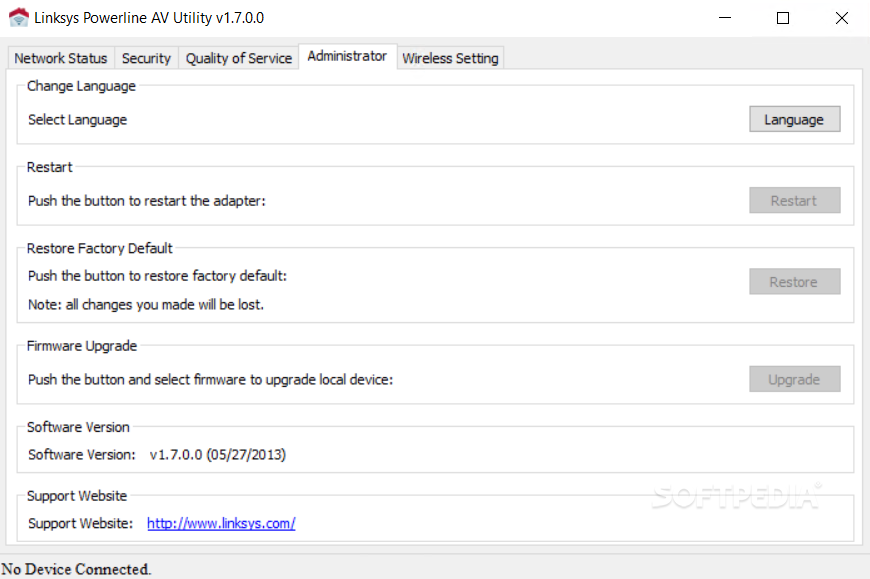Switch to the Network Status tab
The image size is (870, 579).
coord(60,58)
